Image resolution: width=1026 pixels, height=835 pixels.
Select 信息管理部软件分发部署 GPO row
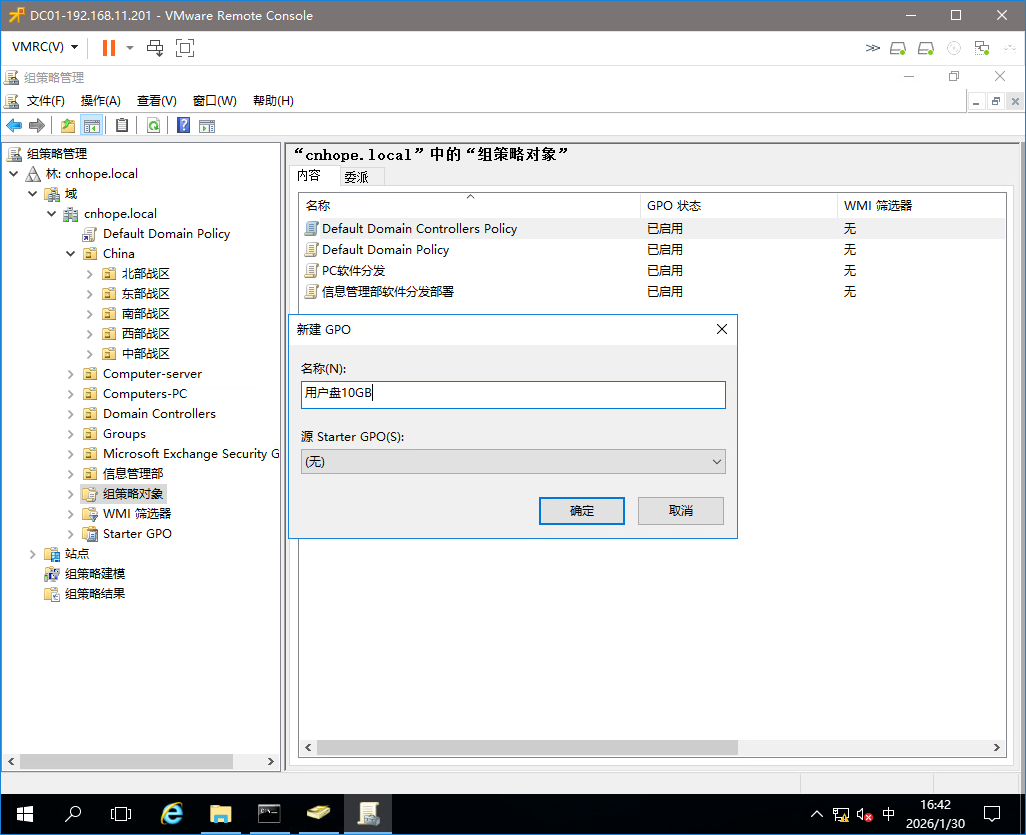click(x=652, y=292)
